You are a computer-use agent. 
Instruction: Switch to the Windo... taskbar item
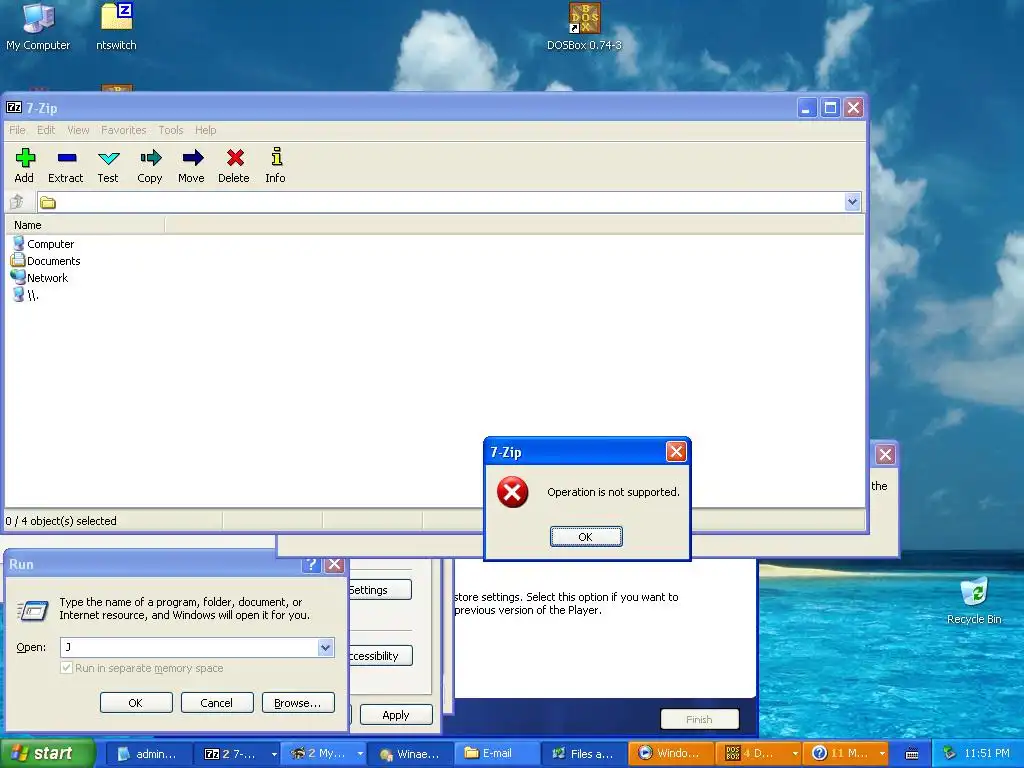(670, 754)
